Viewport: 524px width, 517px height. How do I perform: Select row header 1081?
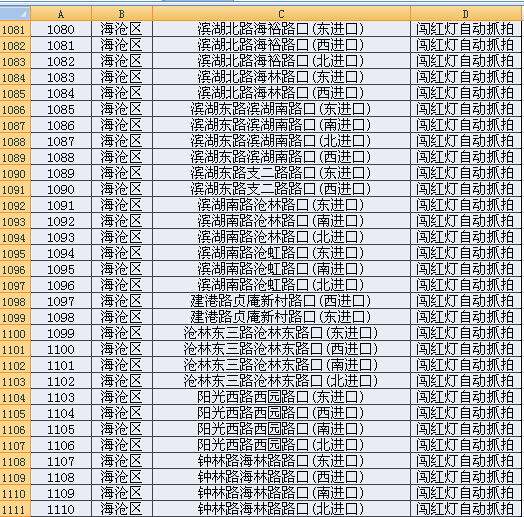pyautogui.click(x=15, y=29)
